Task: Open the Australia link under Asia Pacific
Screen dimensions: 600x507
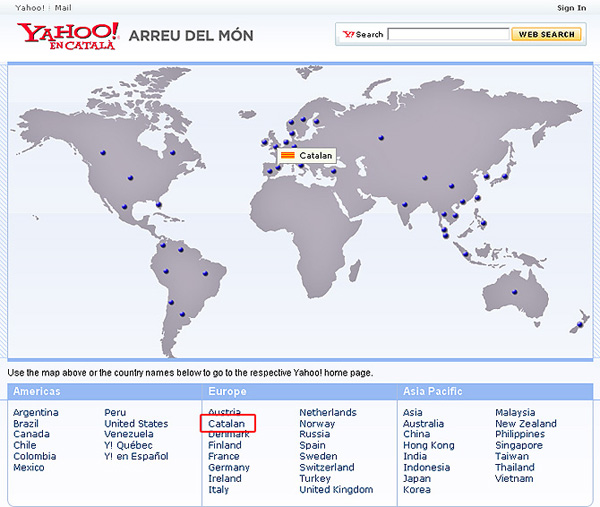Action: coord(423,424)
